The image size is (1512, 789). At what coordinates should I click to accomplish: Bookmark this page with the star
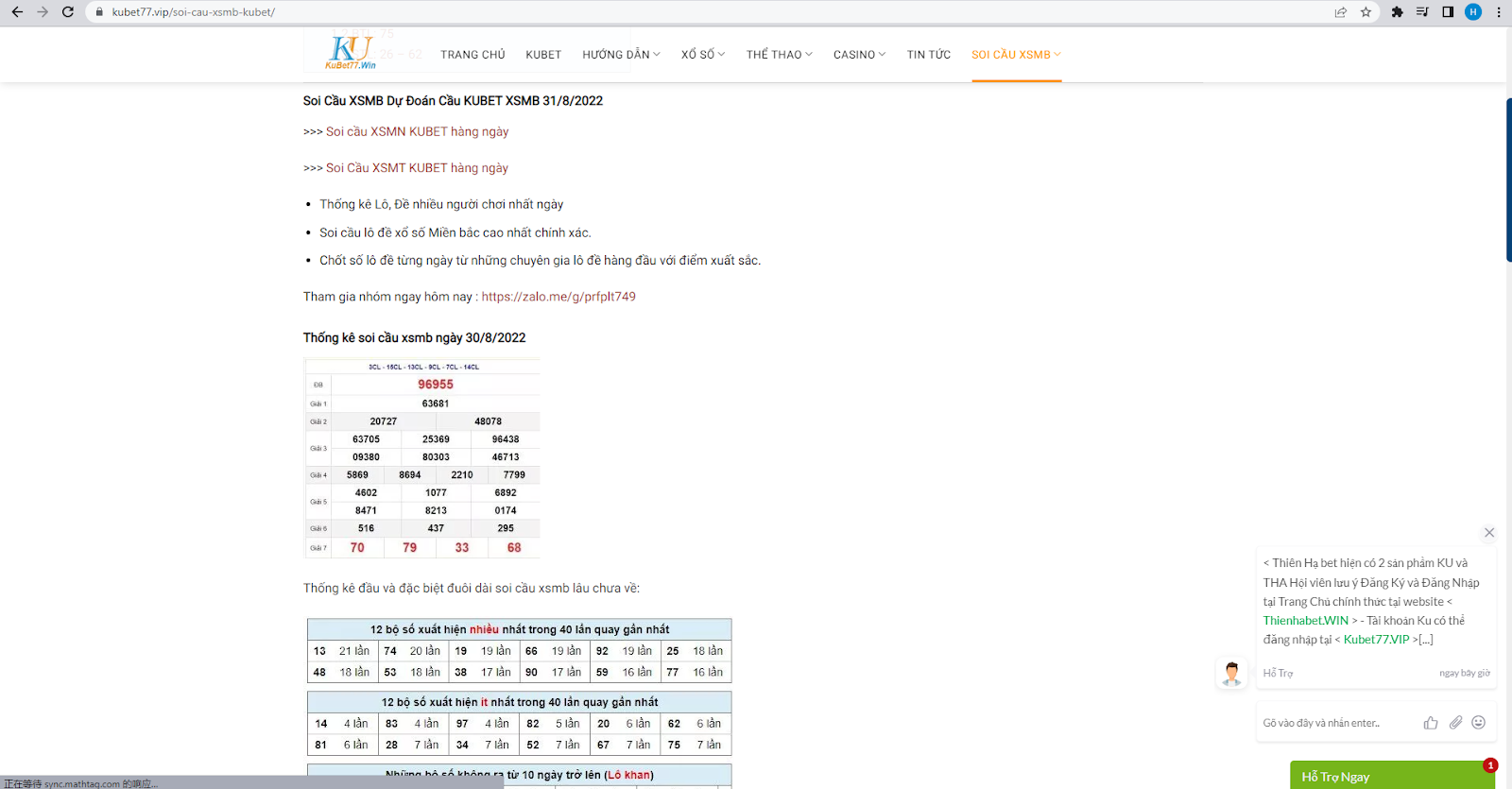click(1366, 12)
